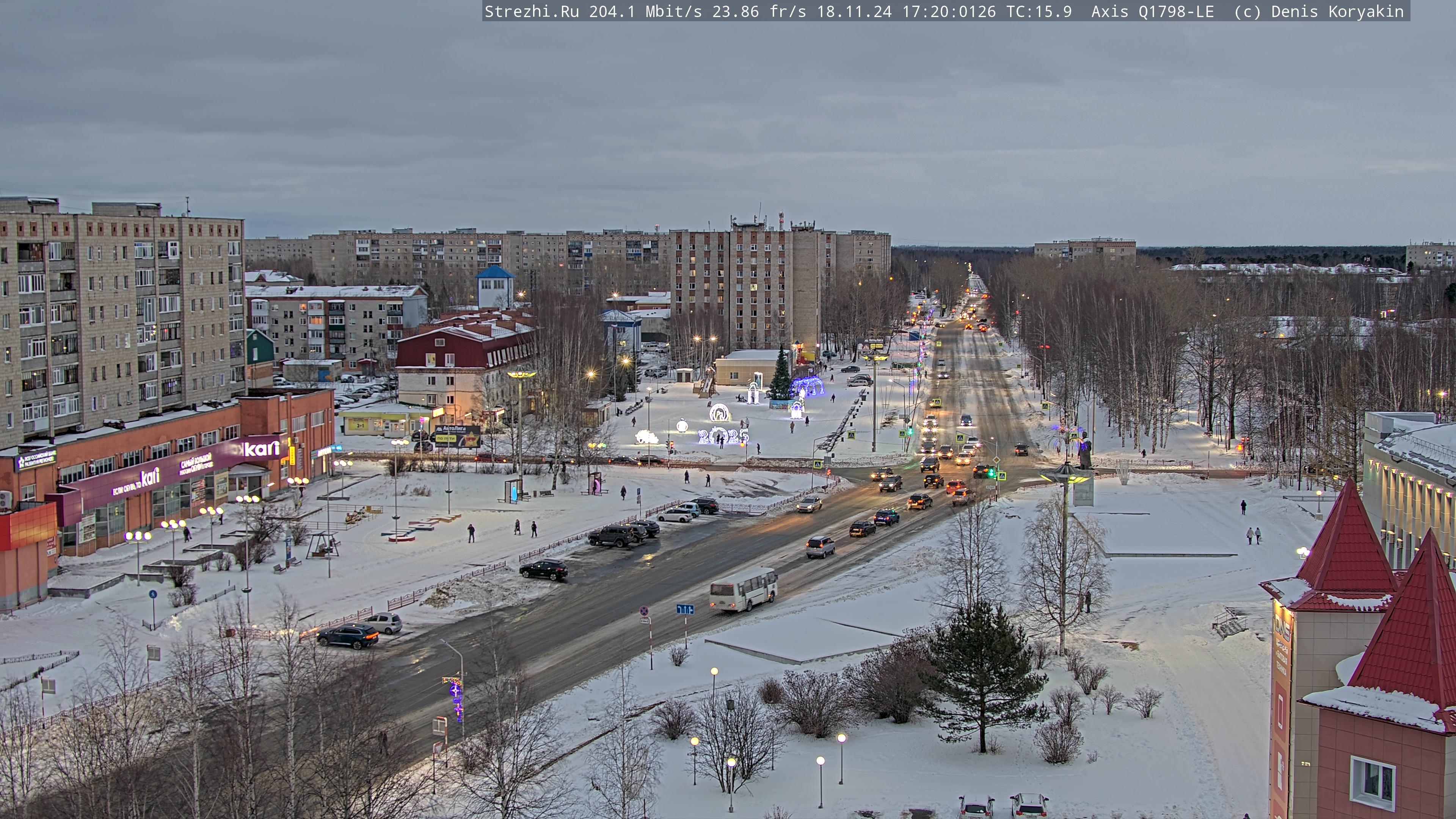Viewport: 1456px width, 819px height.
Task: Click the Strezhi.Ru overlay text
Action: pos(531,11)
